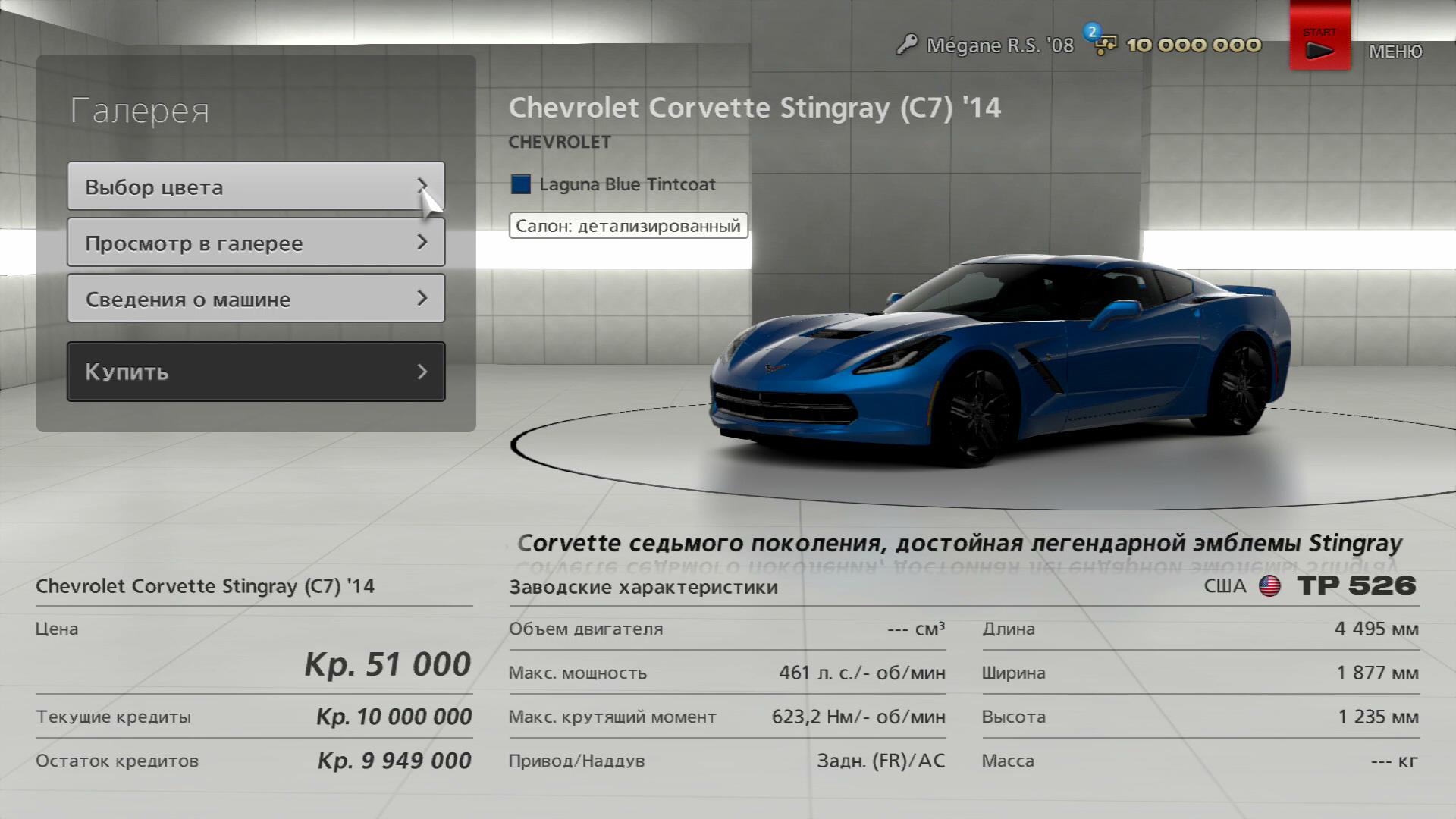The height and width of the screenshot is (819, 1456).
Task: Click the Laguna Blue Tintcoat color swatch
Action: pos(521,184)
